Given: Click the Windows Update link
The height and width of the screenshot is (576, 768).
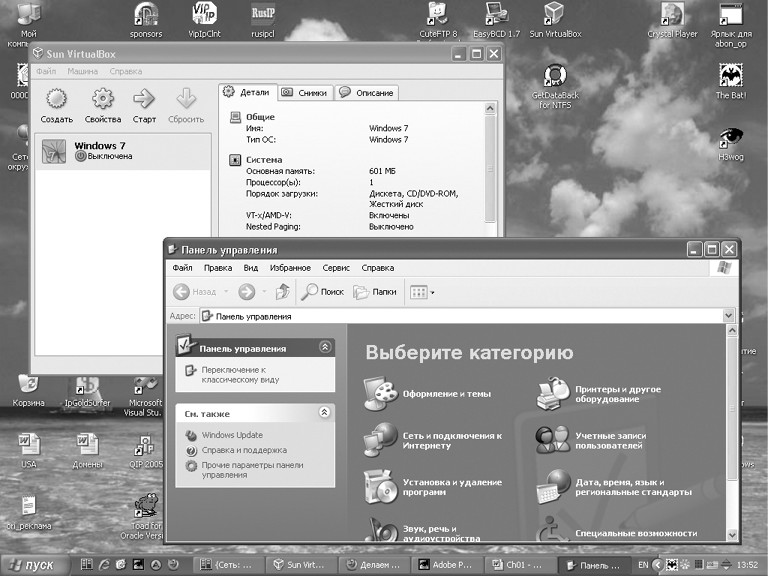Looking at the screenshot, I should 231,435.
